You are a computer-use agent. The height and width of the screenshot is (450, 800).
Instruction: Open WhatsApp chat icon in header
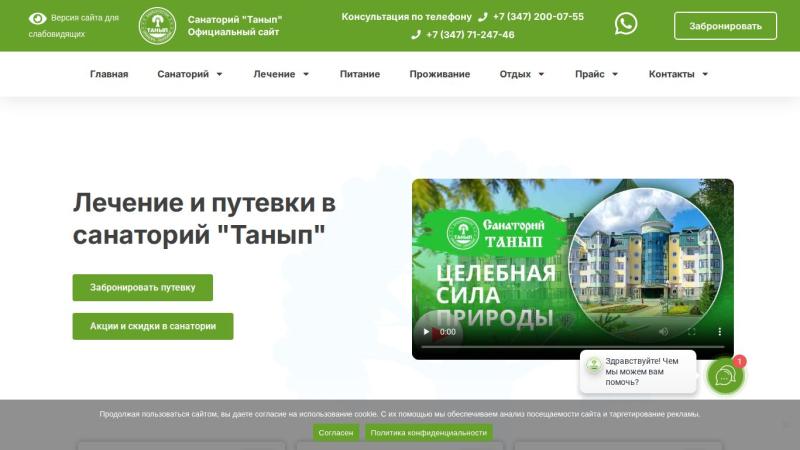pos(626,23)
